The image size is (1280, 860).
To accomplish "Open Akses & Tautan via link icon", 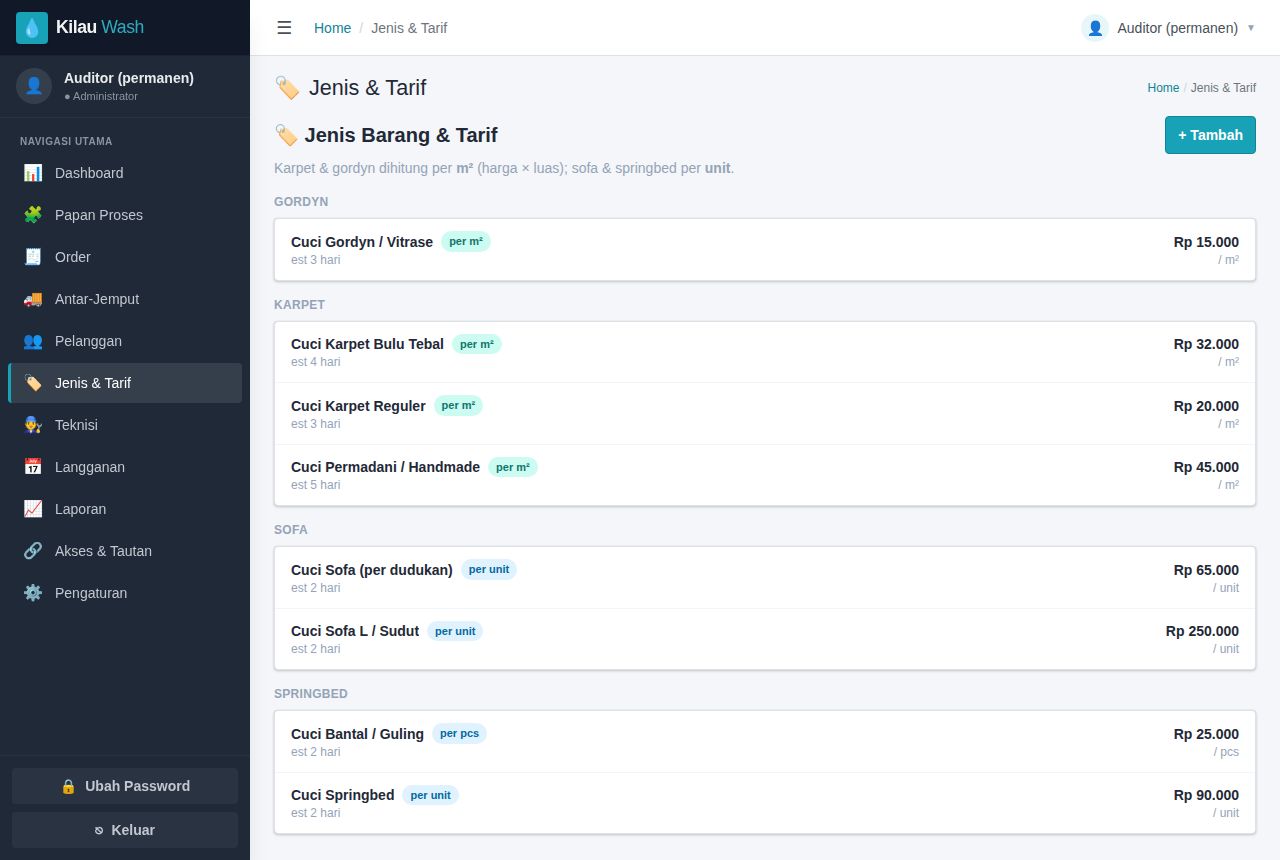I will click(33, 551).
